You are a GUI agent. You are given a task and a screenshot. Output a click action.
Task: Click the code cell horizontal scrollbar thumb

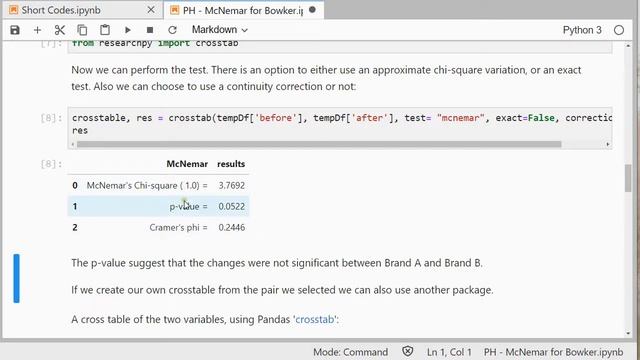[319, 144]
